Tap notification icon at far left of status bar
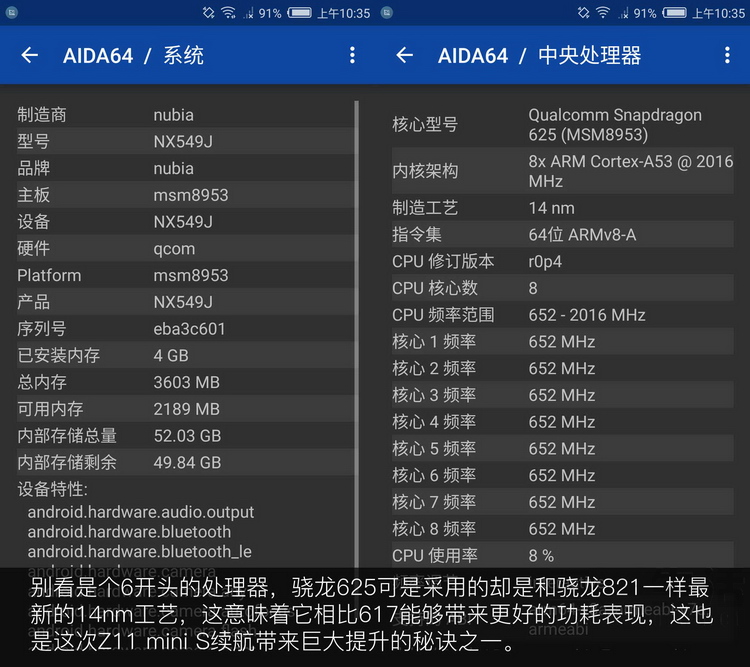This screenshot has width=750, height=667. click(12, 12)
